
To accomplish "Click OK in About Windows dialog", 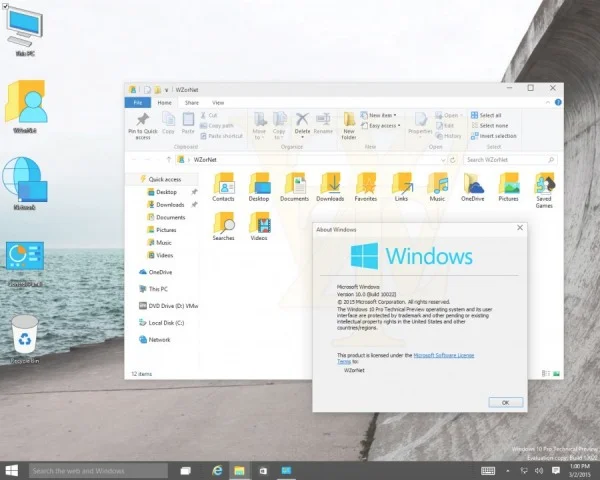I will [505, 403].
